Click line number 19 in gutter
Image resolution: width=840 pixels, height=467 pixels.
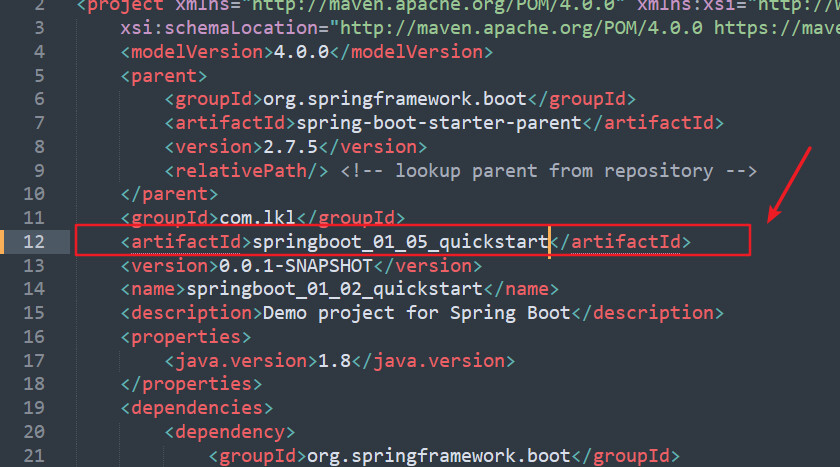[x=34, y=408]
